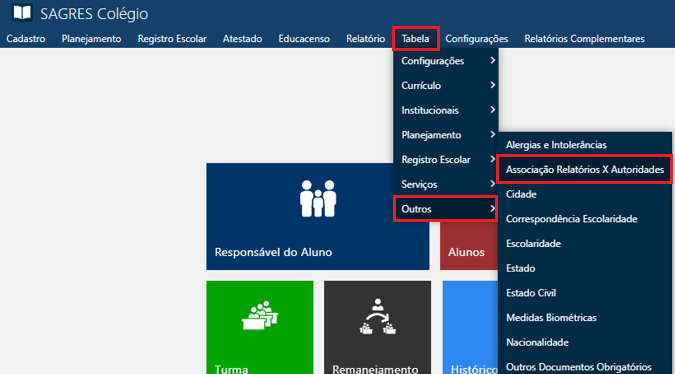Image resolution: width=675 pixels, height=374 pixels.
Task: Expand Configurações submenu under Tabela
Action: [x=446, y=61]
